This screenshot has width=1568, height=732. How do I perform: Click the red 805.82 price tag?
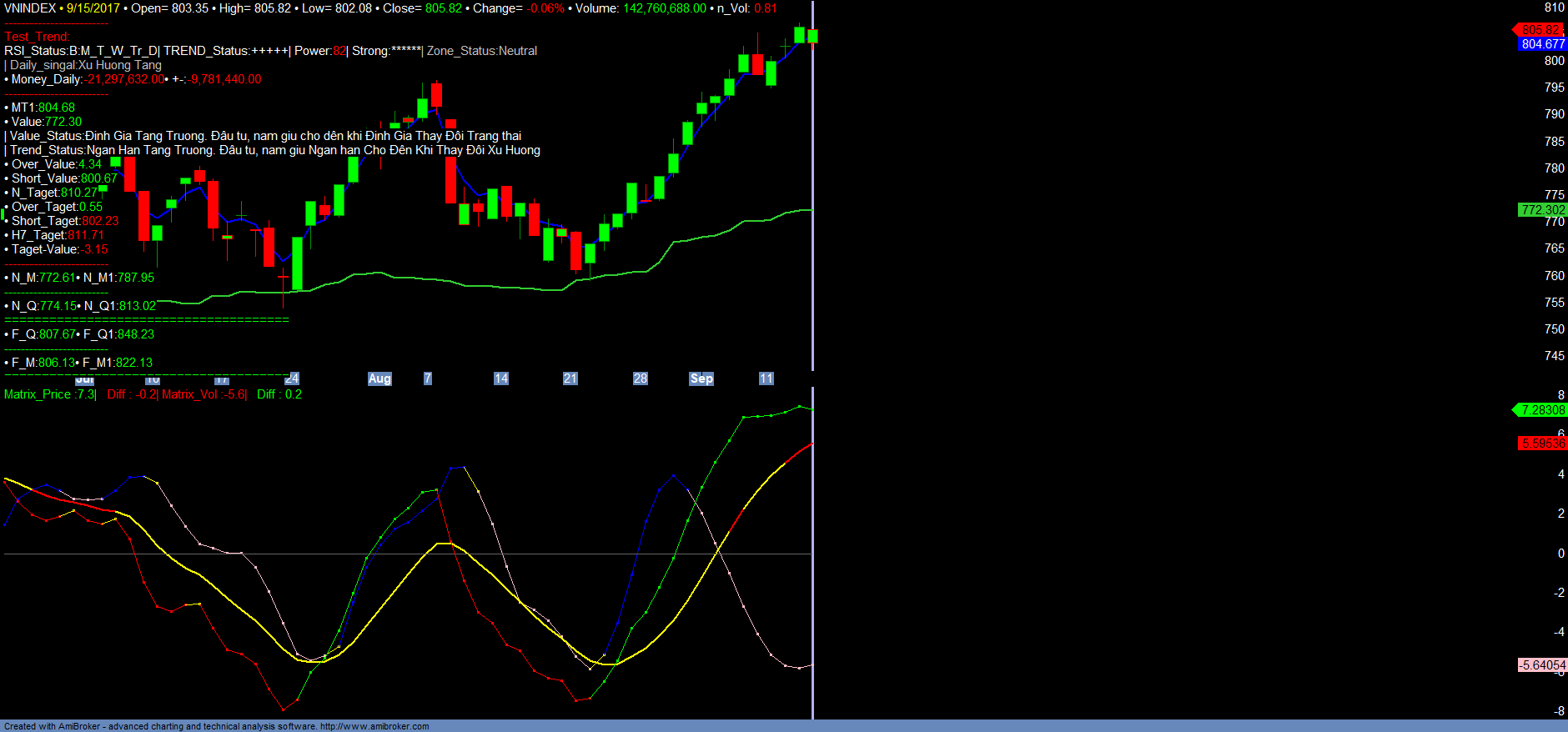point(1540,30)
